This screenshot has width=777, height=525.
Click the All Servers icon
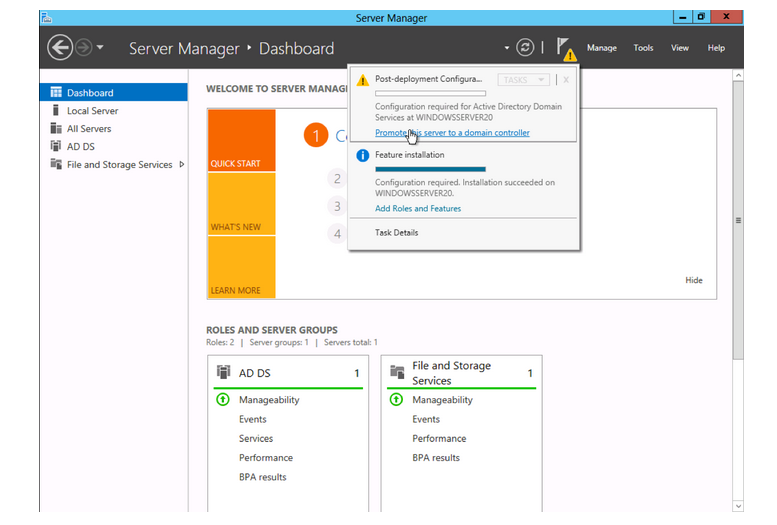point(56,129)
